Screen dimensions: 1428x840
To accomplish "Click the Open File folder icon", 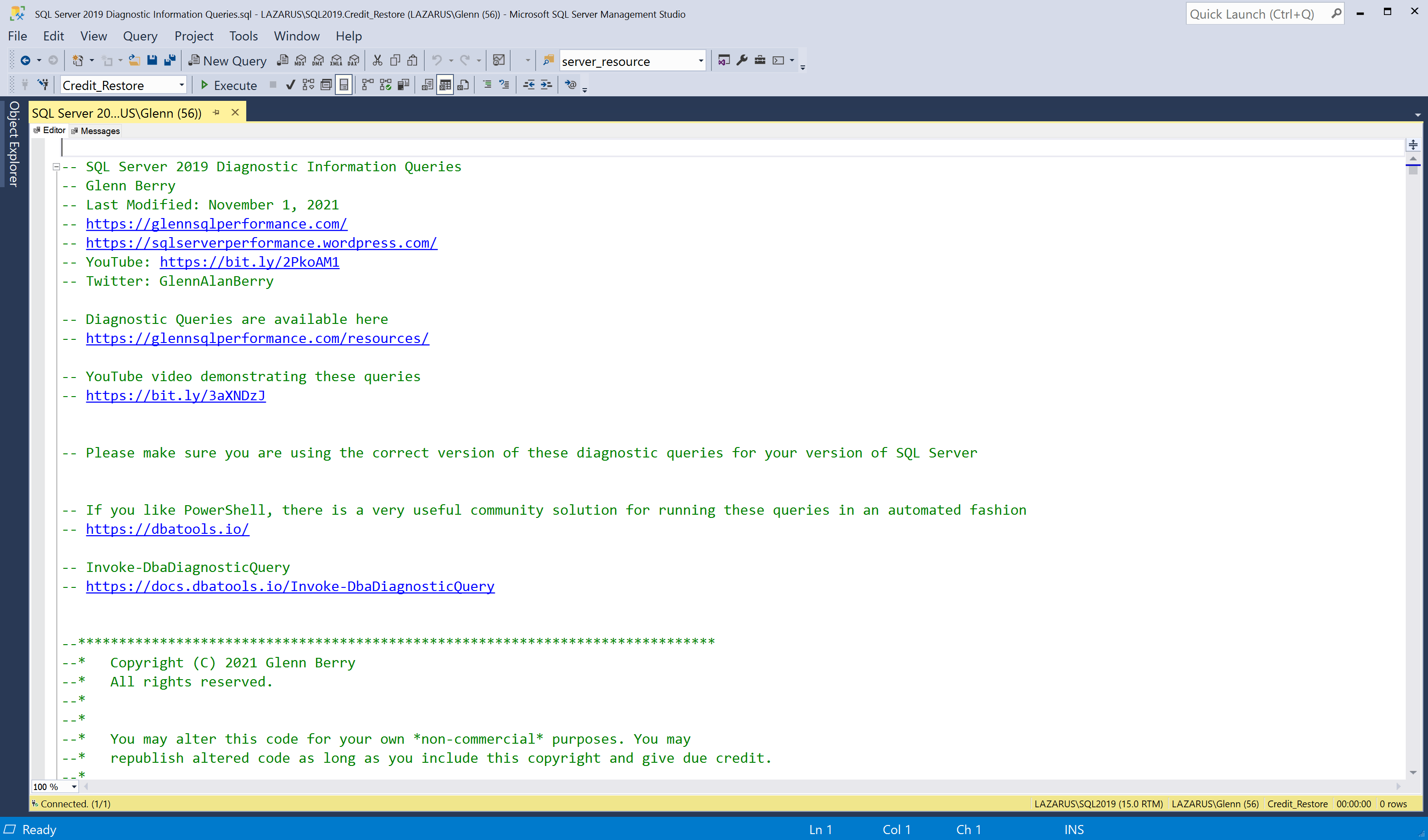I will coord(134,60).
